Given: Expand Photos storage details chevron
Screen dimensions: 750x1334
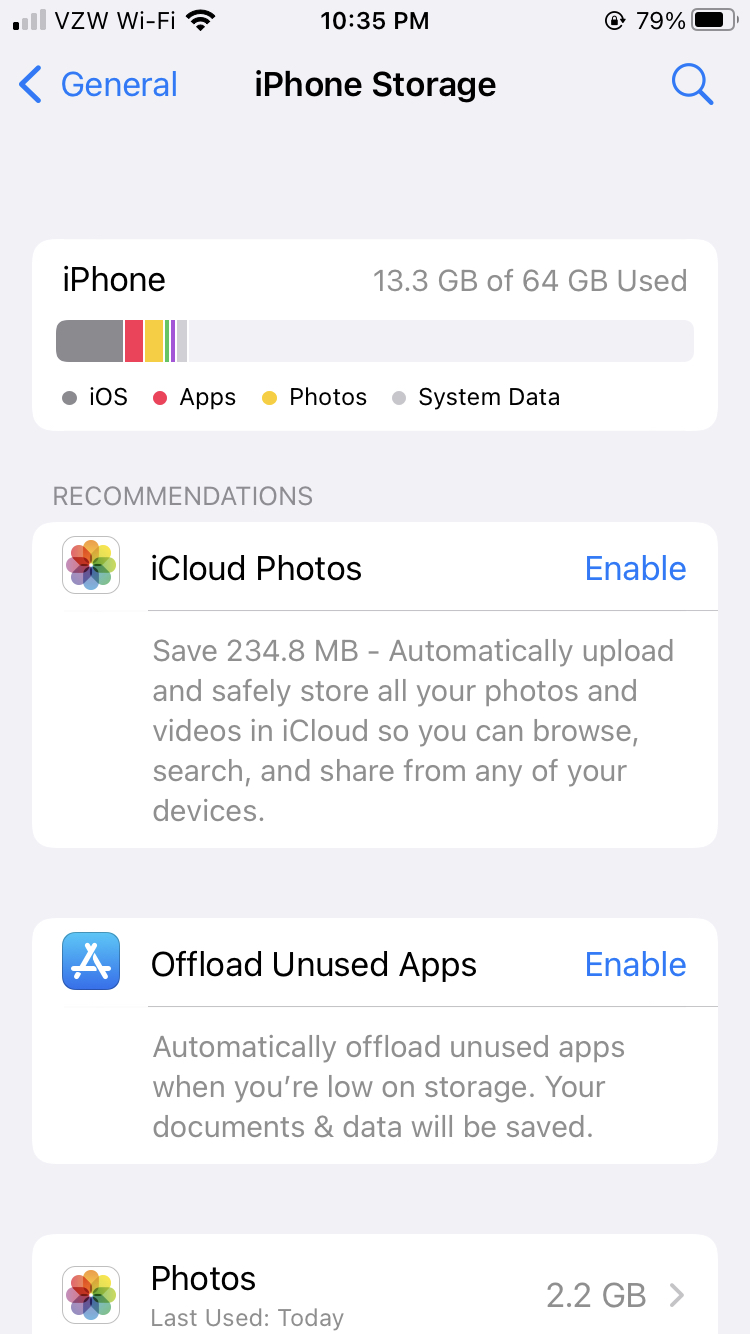Looking at the screenshot, I should [x=677, y=1296].
